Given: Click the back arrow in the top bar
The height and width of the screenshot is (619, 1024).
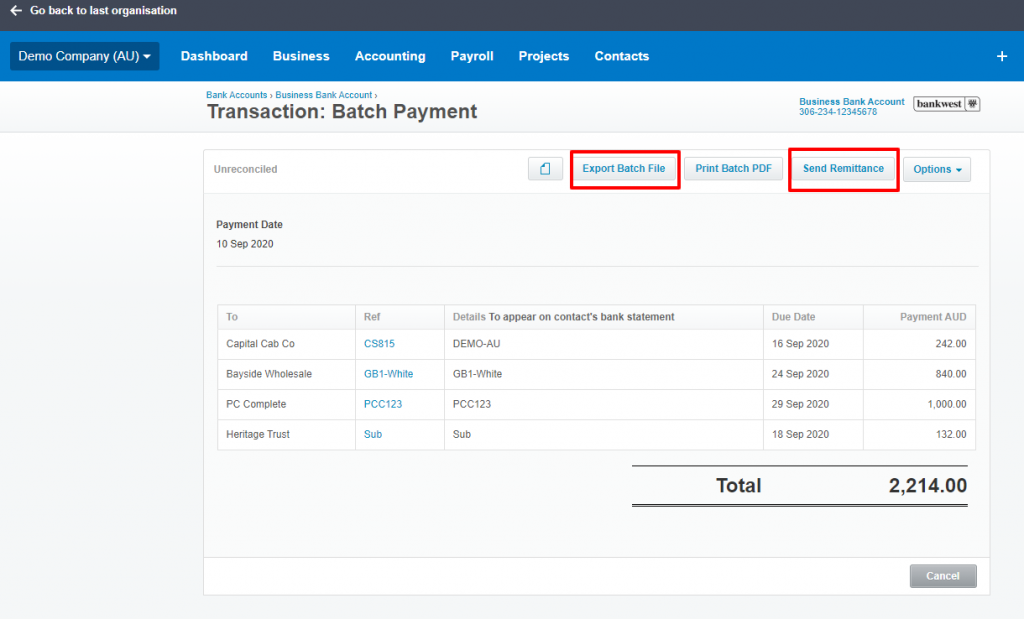Looking at the screenshot, I should 13,11.
